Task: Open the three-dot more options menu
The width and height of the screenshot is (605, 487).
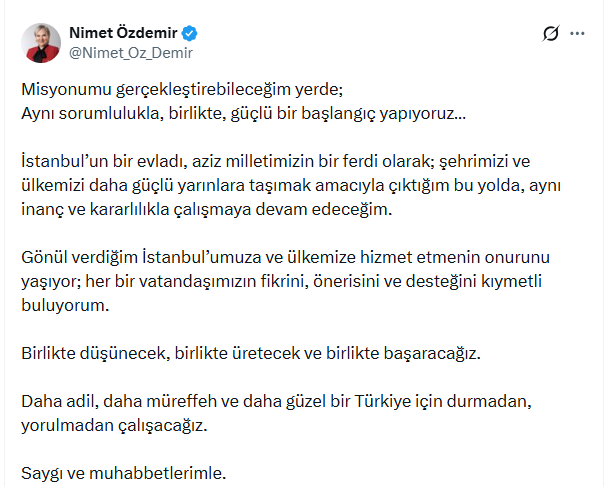Action: (577, 34)
